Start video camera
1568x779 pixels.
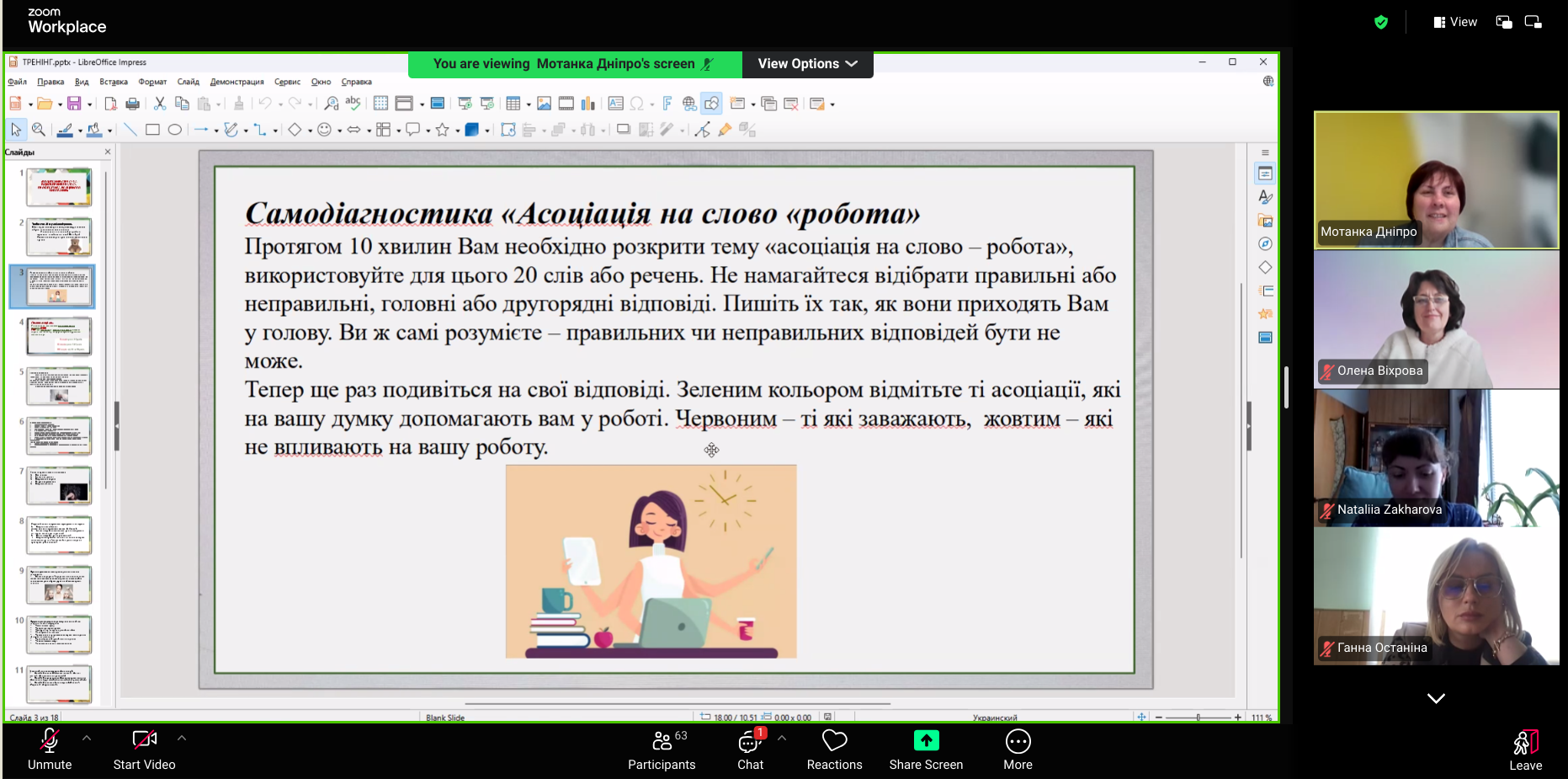[144, 749]
